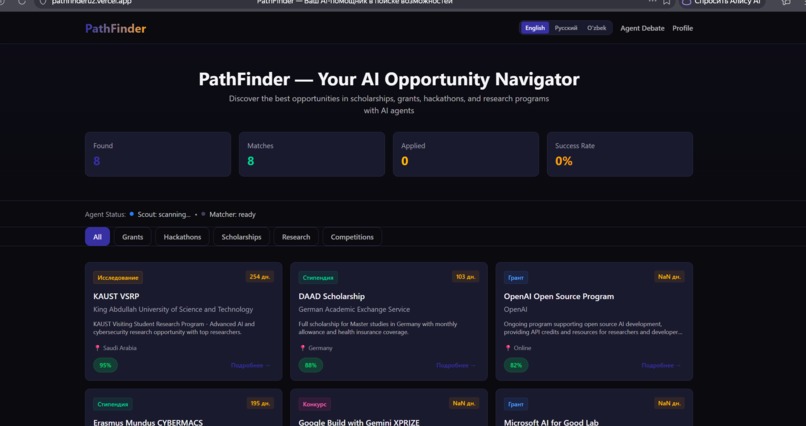Viewport: 806px width, 426px height.
Task: Click the Исследование tag on KAUST VSRP card
Action: pyautogui.click(x=118, y=277)
